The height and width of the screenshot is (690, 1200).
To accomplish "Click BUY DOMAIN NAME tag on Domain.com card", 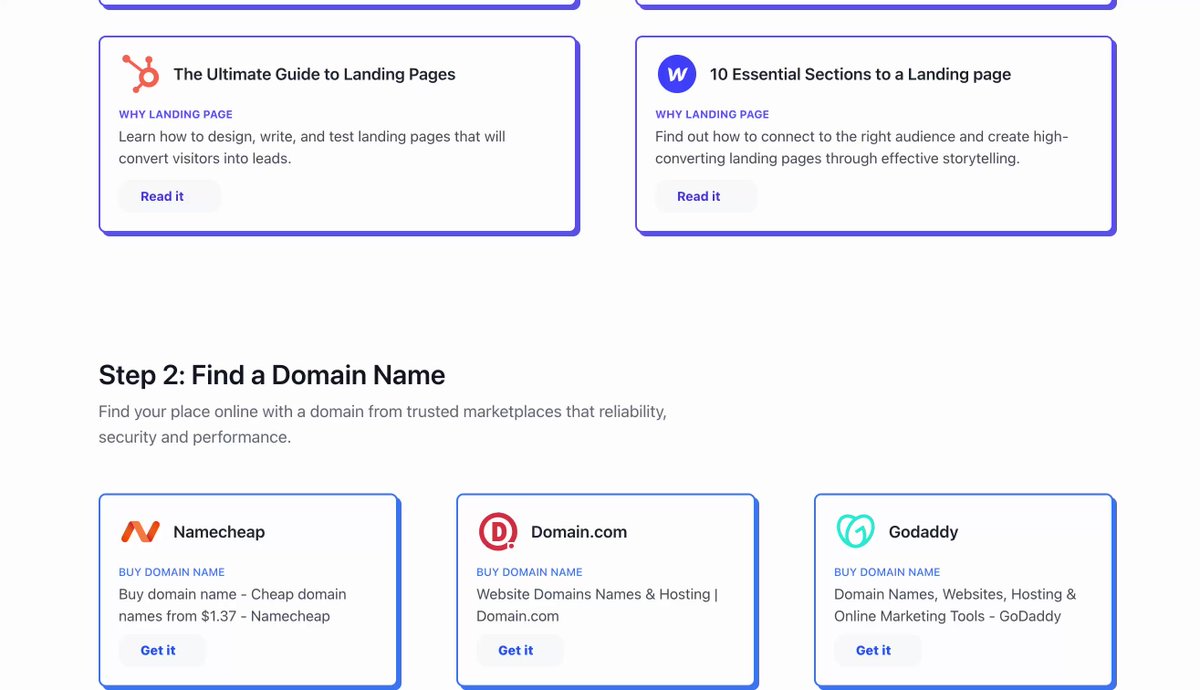I will 529,573.
